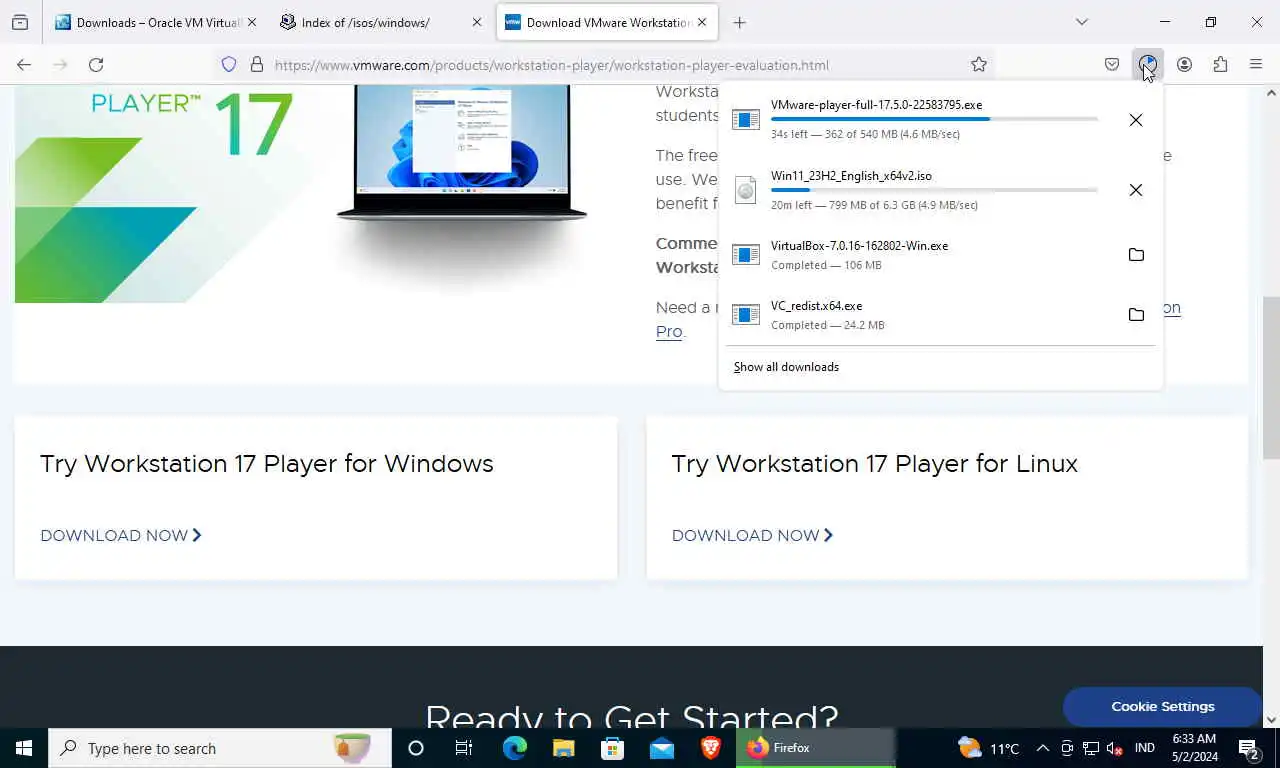Click VirtualBox-7.0.16-162802-Win.exe file name
This screenshot has width=1280, height=768.
[859, 246]
